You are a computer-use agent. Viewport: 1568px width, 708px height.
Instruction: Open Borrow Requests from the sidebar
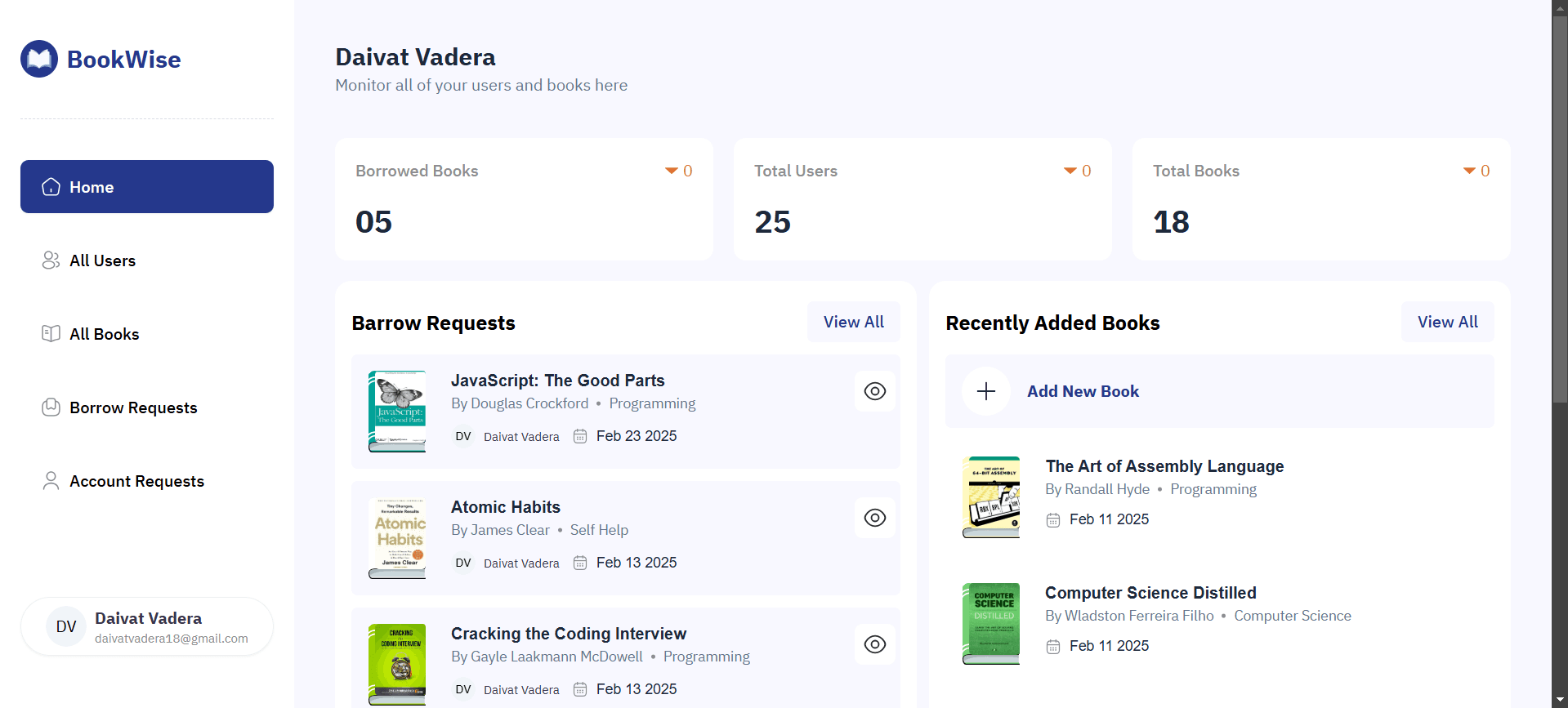click(x=133, y=407)
